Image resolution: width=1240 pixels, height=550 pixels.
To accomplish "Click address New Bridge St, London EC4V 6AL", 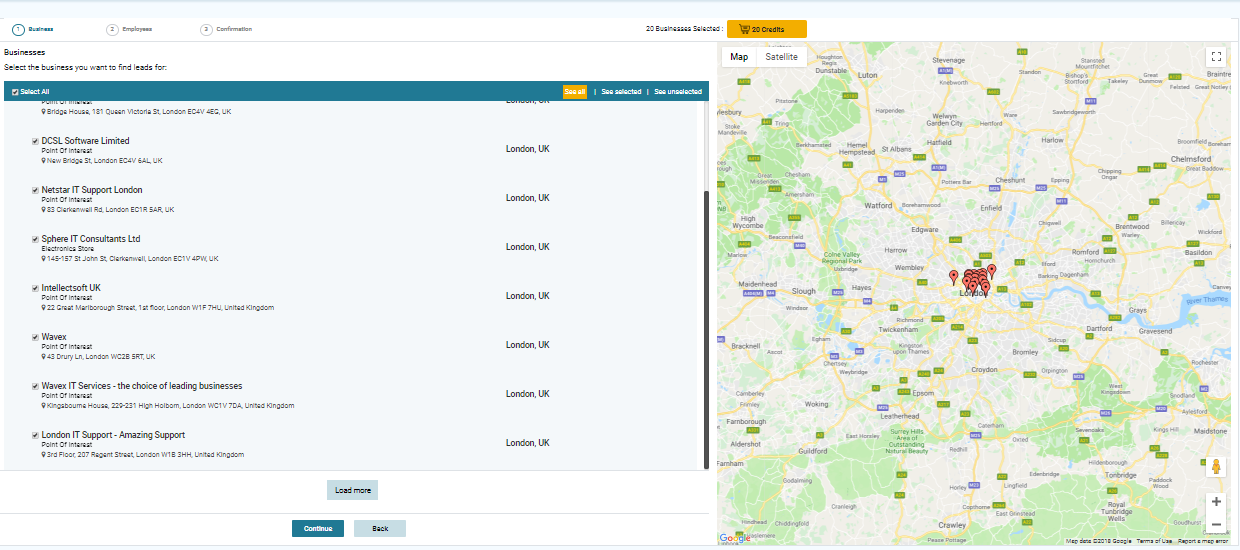I will 105,160.
